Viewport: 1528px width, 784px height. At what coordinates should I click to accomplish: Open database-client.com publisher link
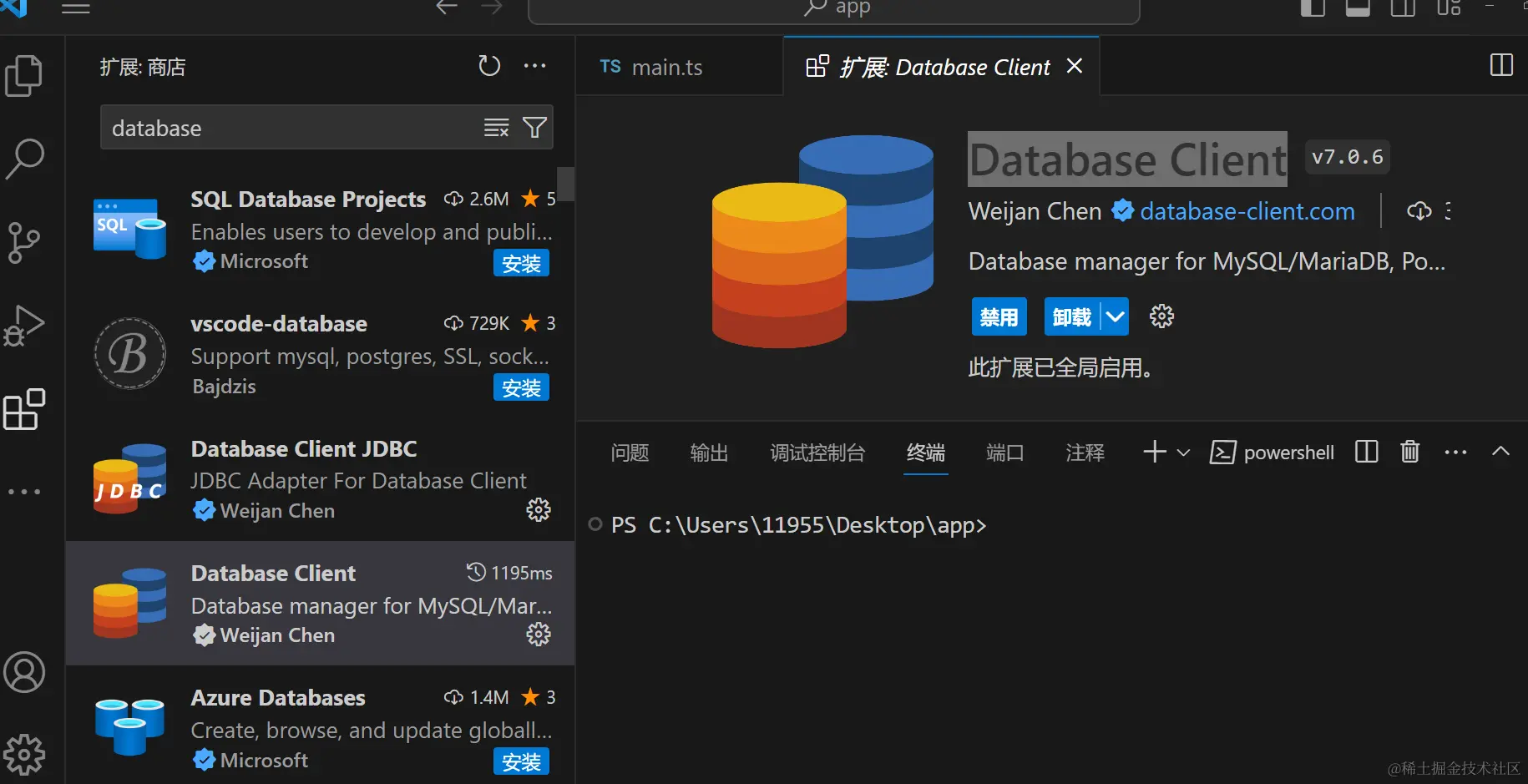pos(1247,211)
